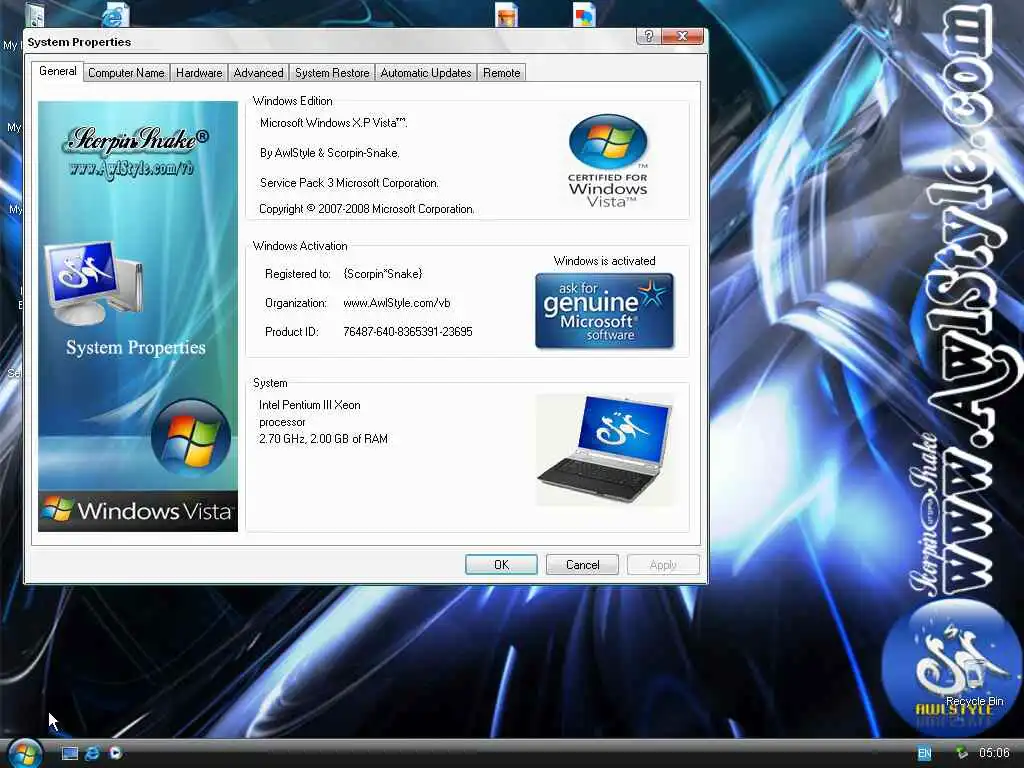The image size is (1024, 768).
Task: Click the system tray network icon
Action: pos(961,753)
